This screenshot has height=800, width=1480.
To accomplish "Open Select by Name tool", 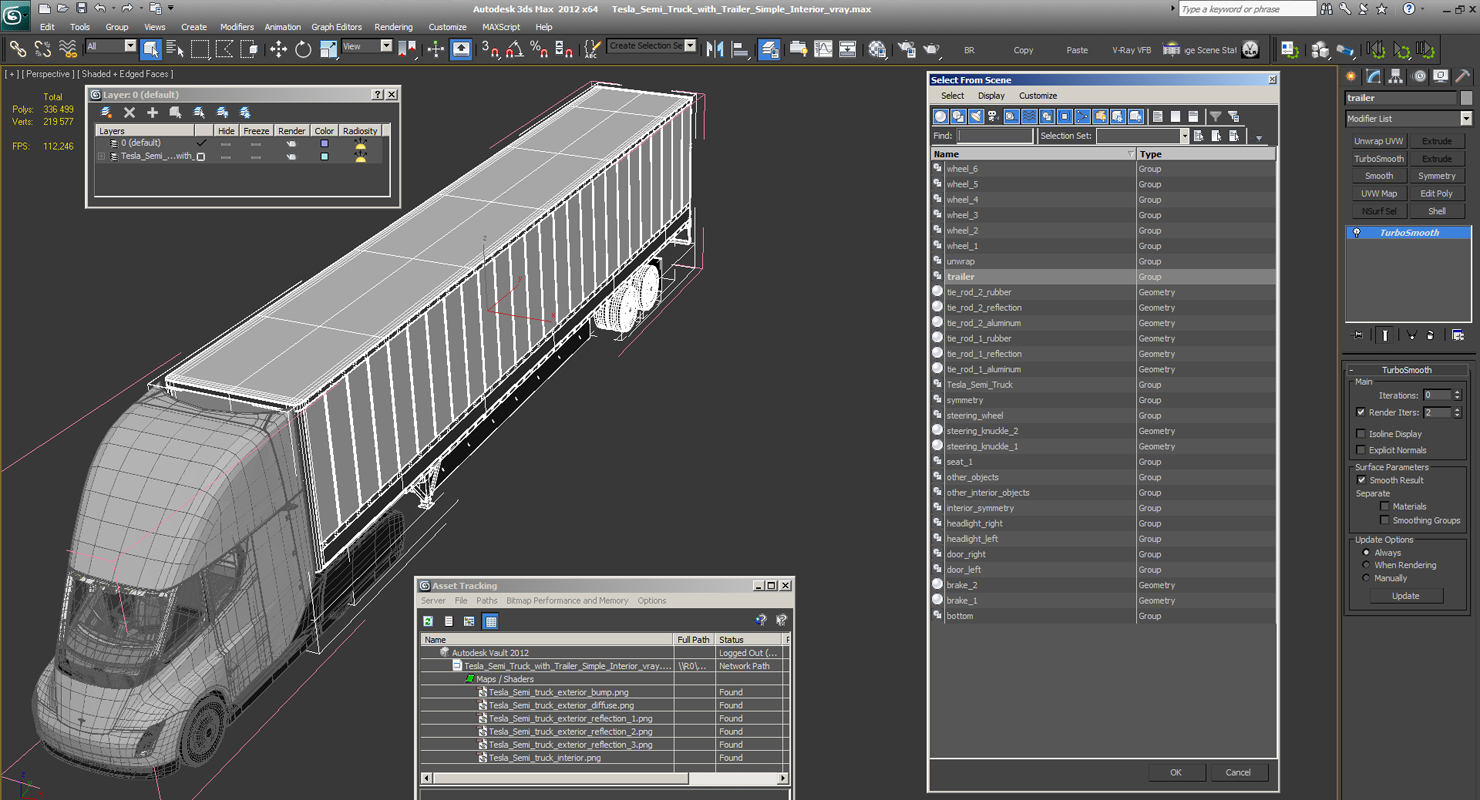I will point(175,48).
